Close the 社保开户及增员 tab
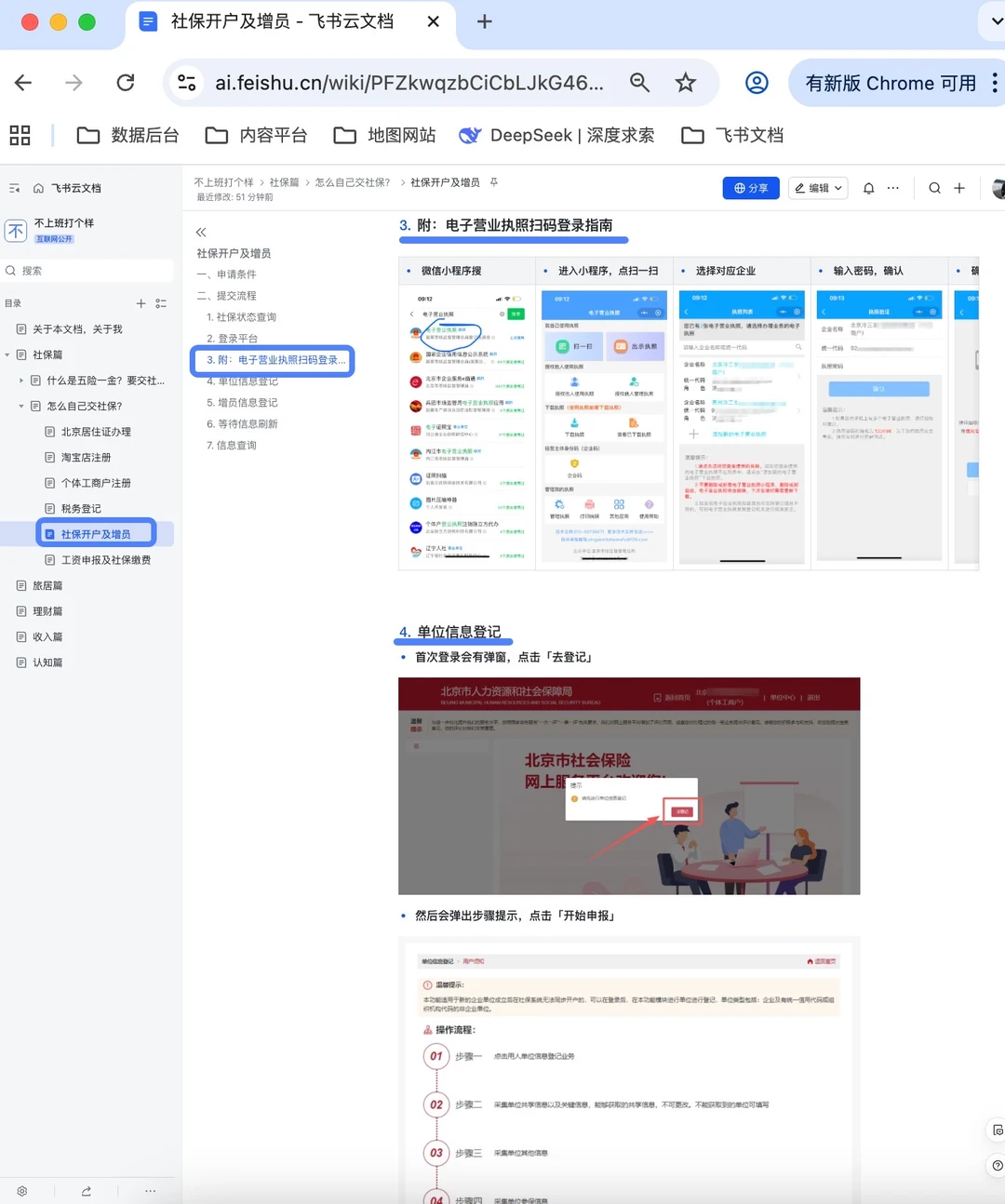Image resolution: width=1005 pixels, height=1204 pixels. [433, 21]
